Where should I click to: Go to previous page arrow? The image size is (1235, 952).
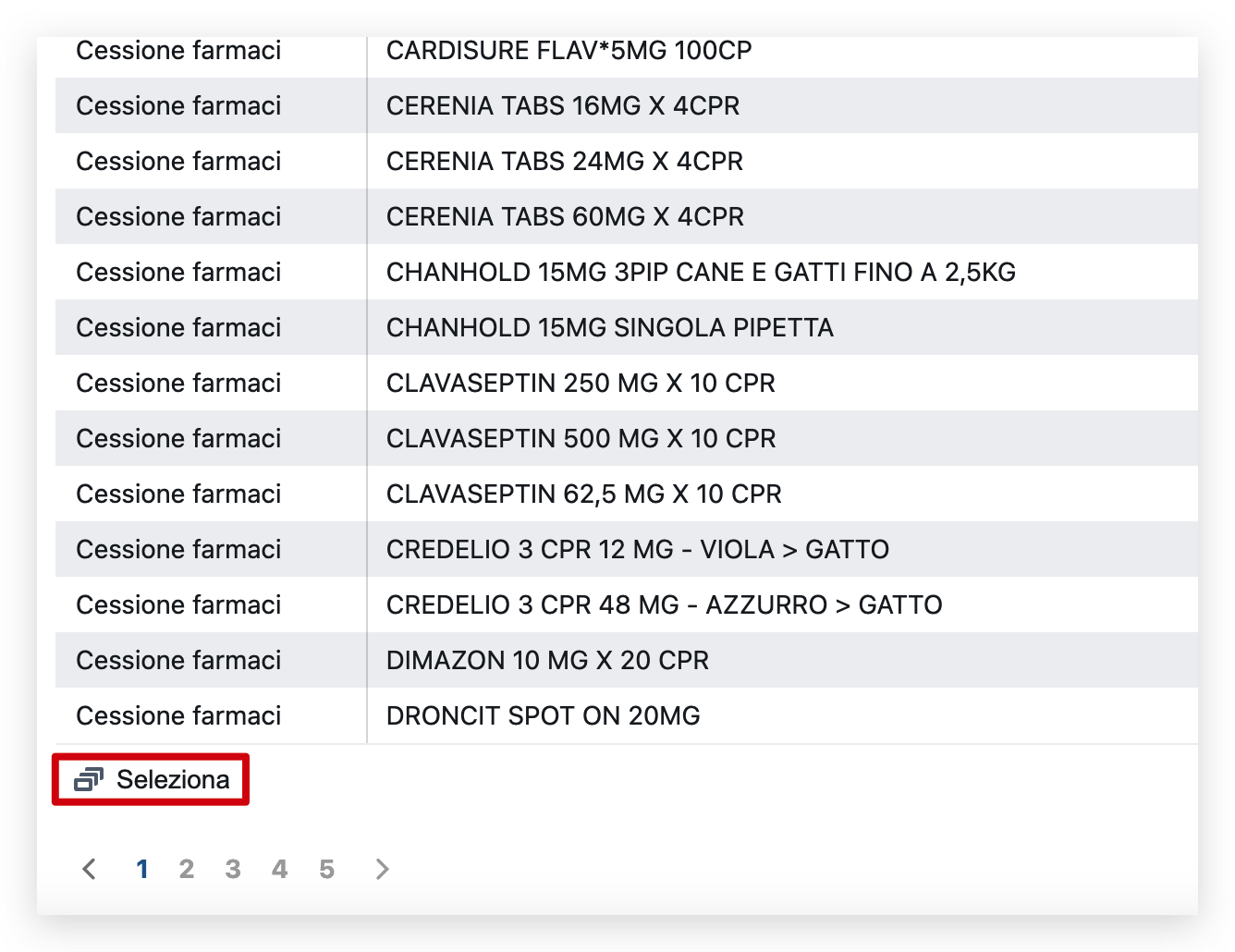pyautogui.click(x=89, y=869)
